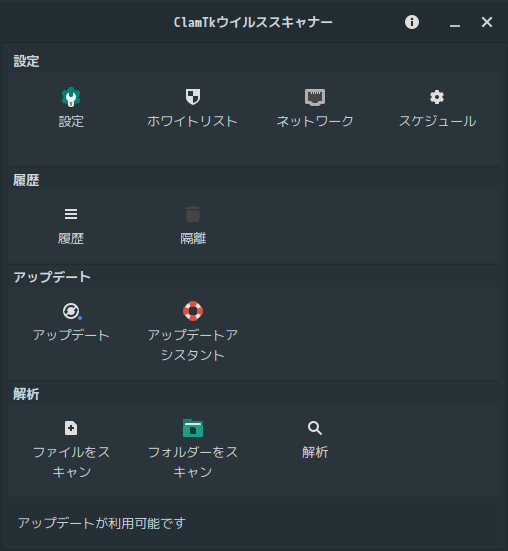Image resolution: width=508 pixels, height=551 pixels.
Task: Open the 履歴 list icon
Action: 71,214
